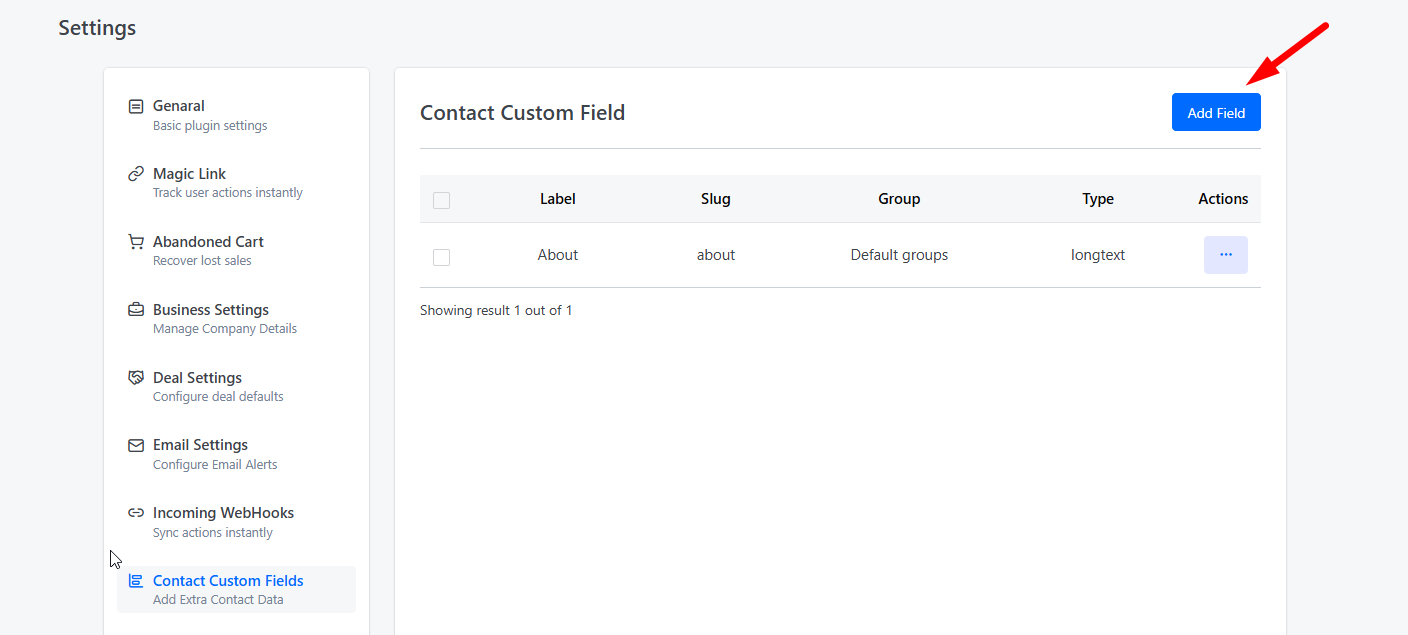Click the Deal Settings handshake icon

[x=136, y=378]
